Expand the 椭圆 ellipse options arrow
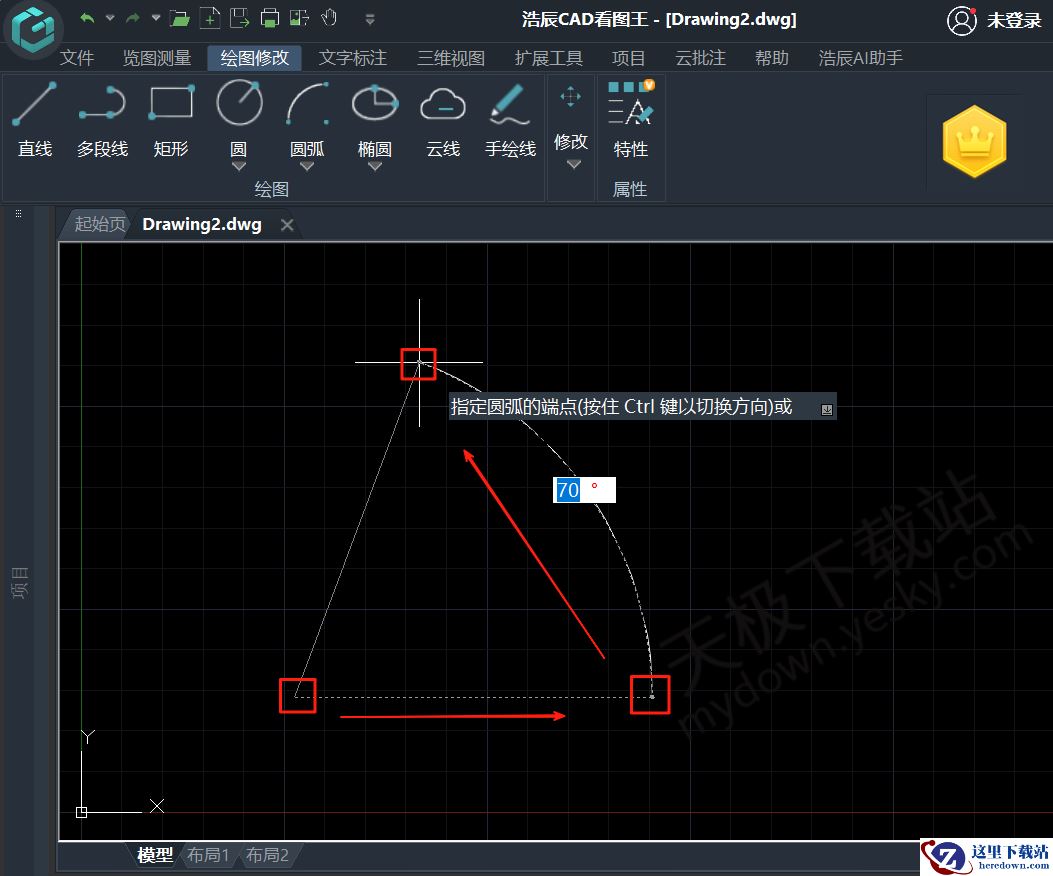1053x876 pixels. coord(375,166)
